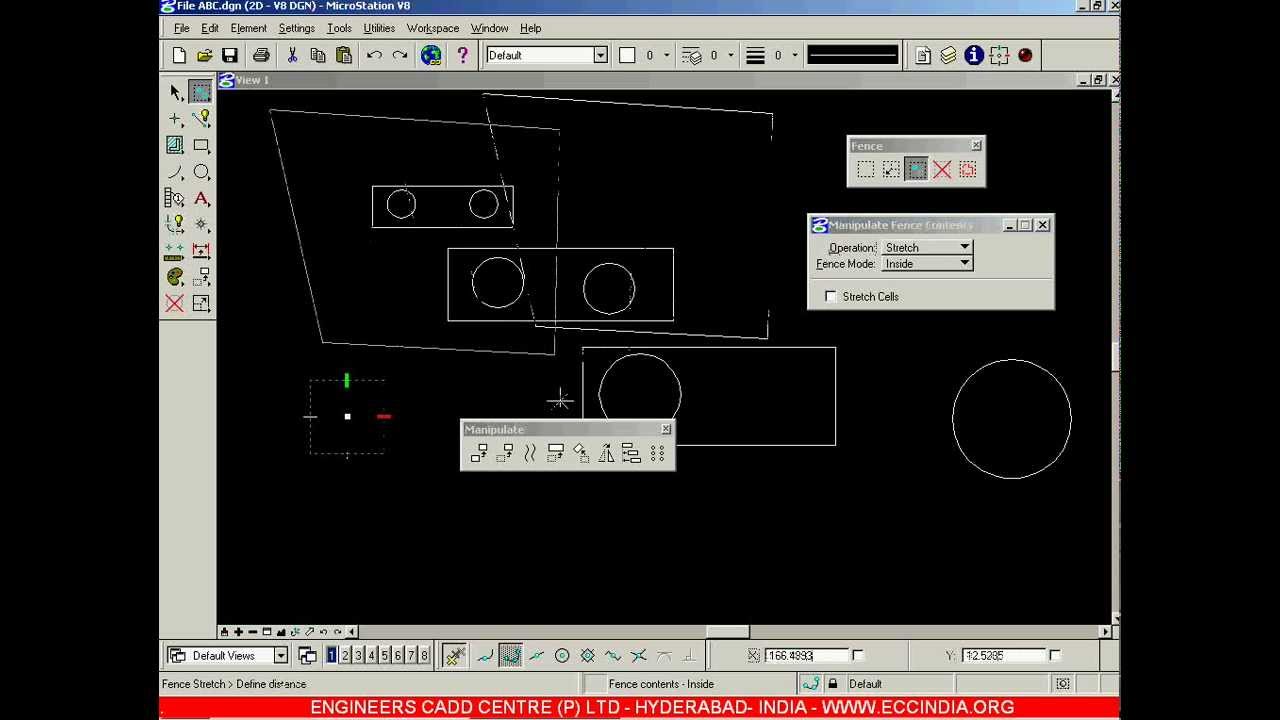Click the view horizontal scrollbar thumb
1280x720 pixels.
coord(727,631)
